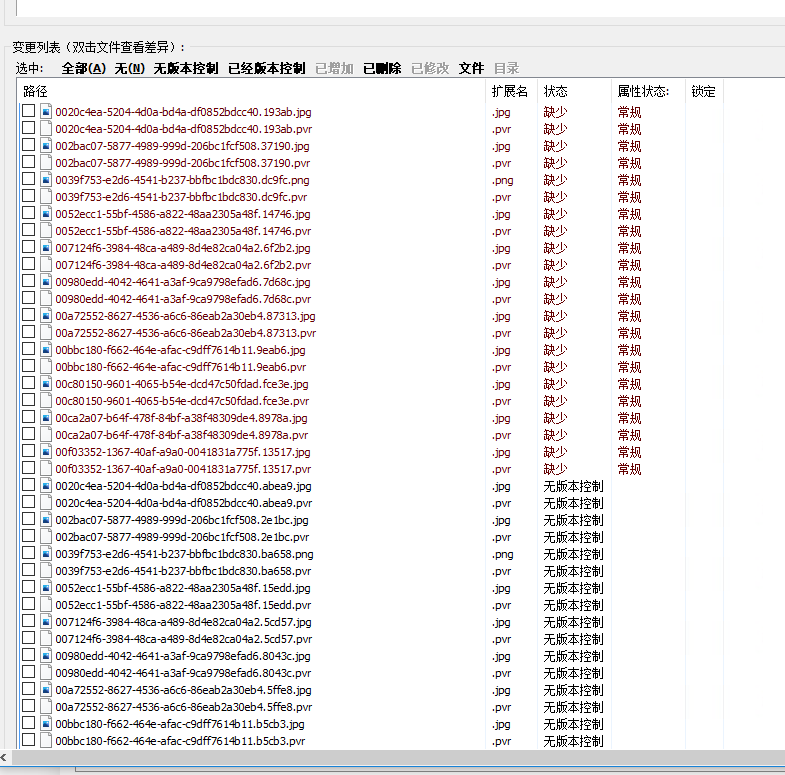Click the file icon of 00a72552...87313.pvr

(x=46, y=333)
